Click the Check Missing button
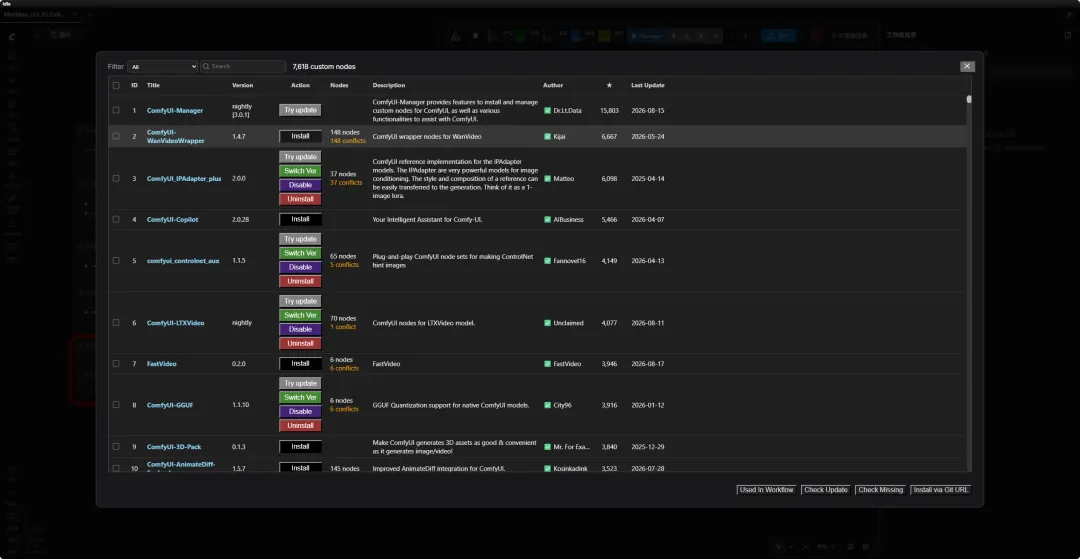Screen dimensions: 1080x559 tap(880, 490)
